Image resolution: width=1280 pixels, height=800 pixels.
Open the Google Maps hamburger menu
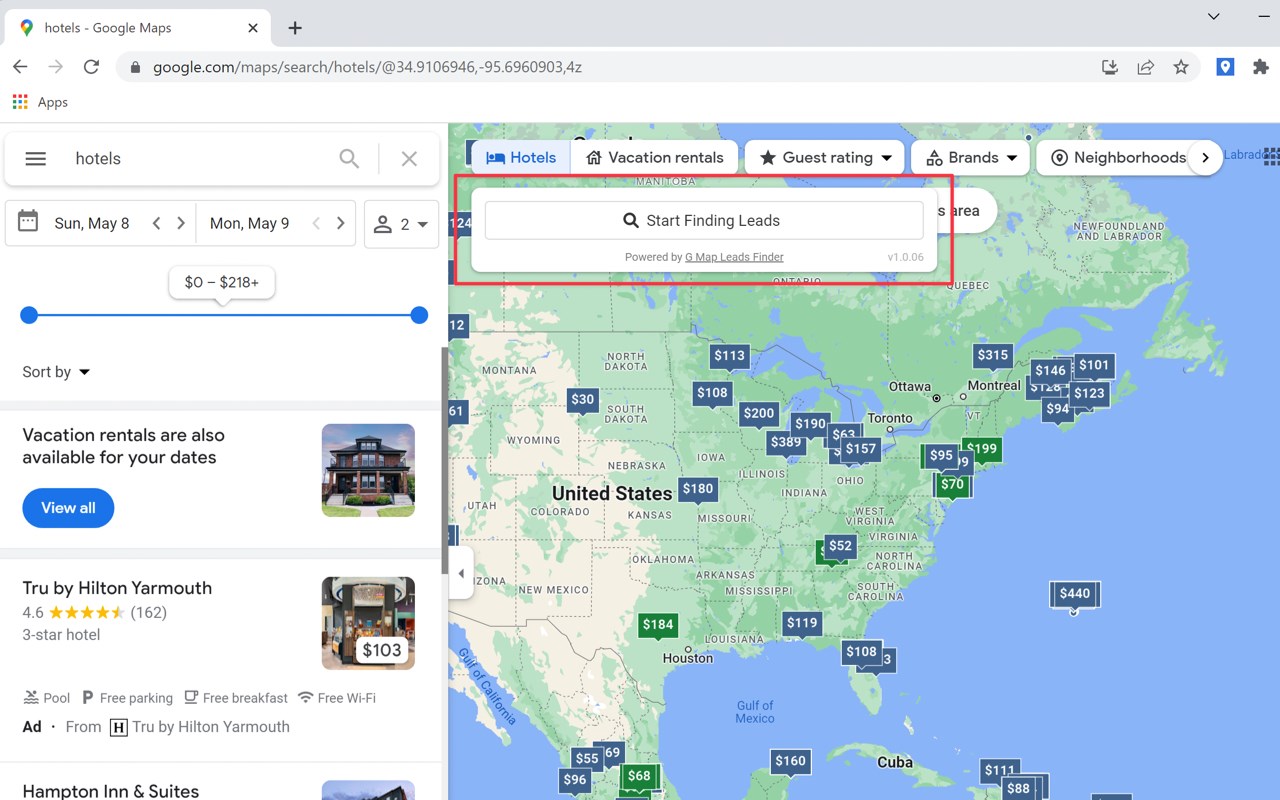(36, 159)
